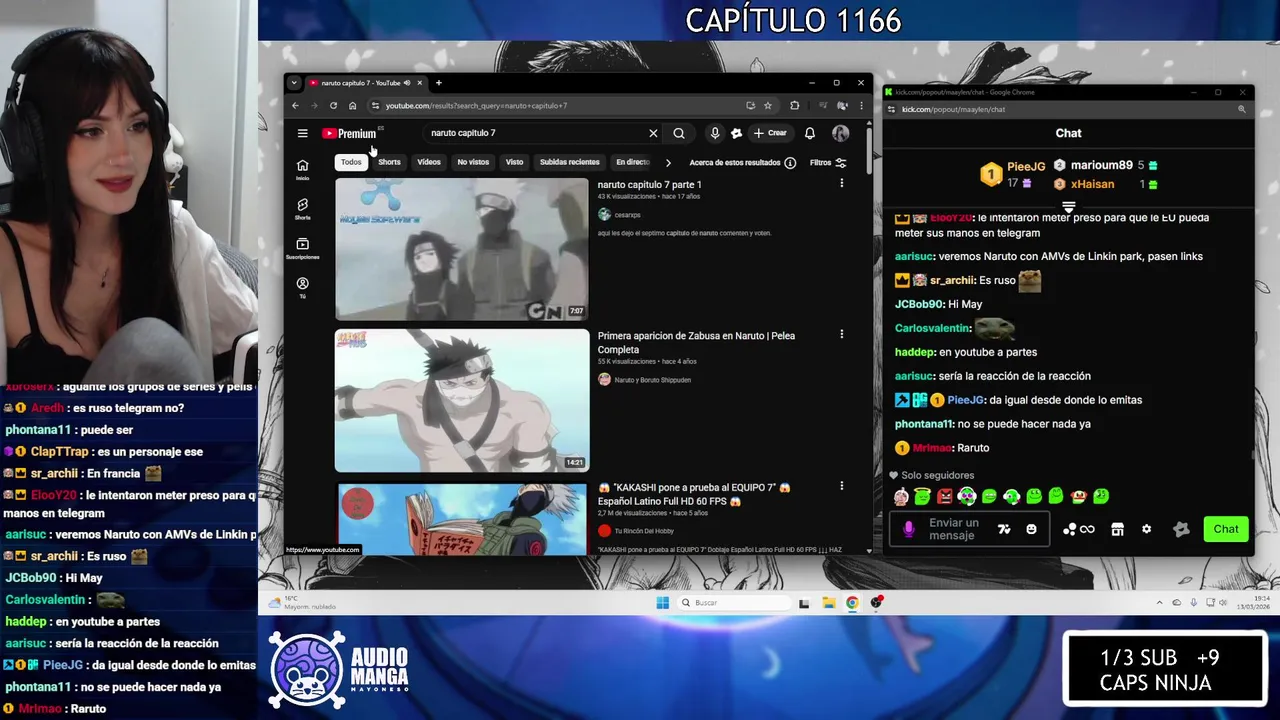Show more filter chips with right arrow
The image size is (1280, 720).
(668, 162)
